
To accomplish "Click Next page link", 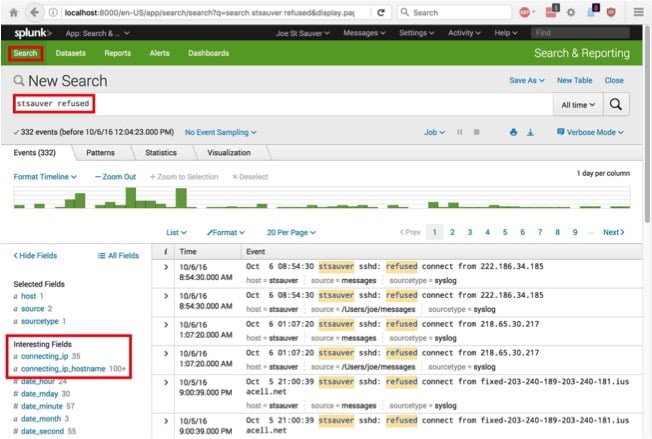I will (x=613, y=232).
